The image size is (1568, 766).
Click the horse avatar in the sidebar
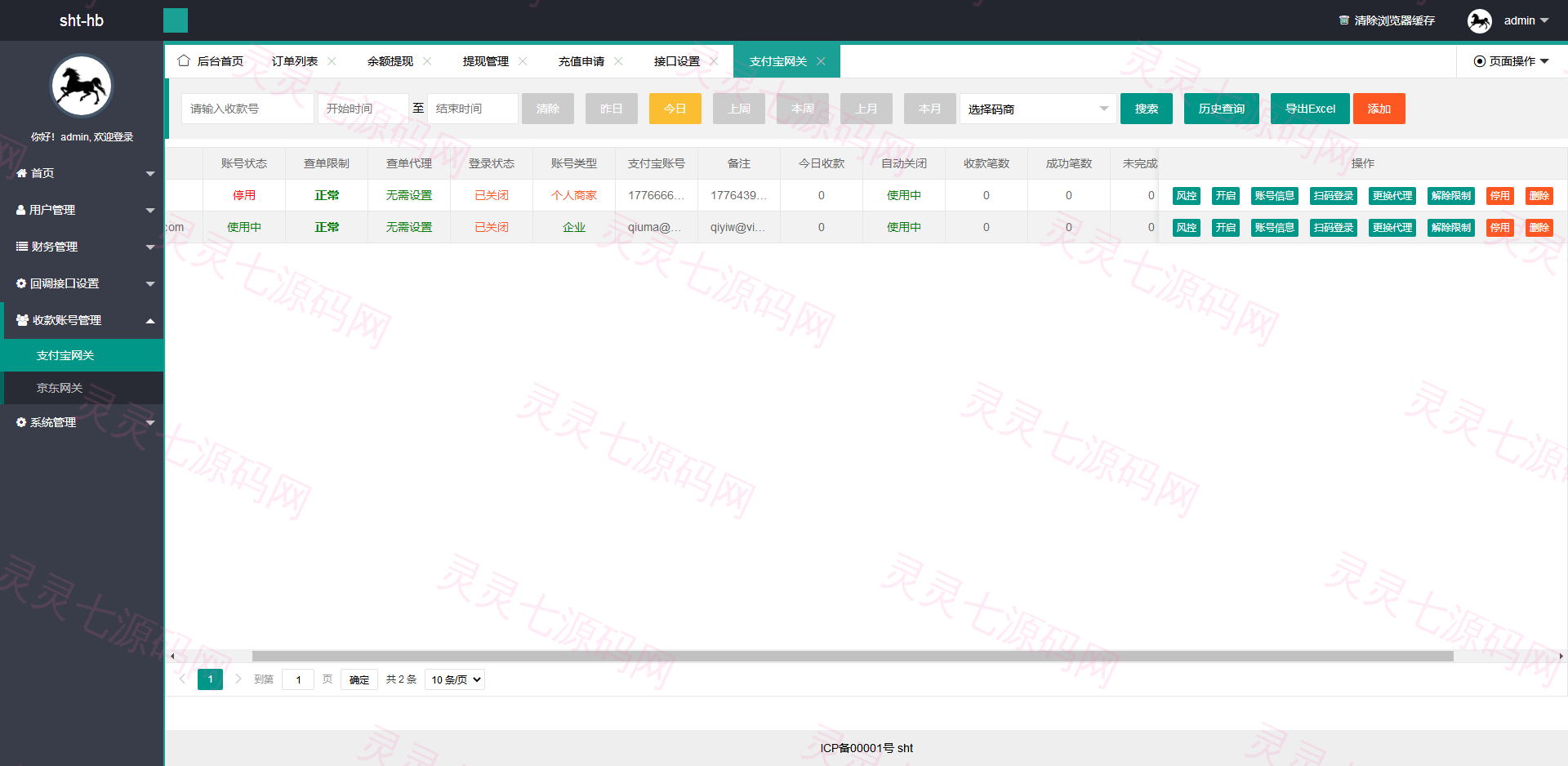[x=82, y=86]
